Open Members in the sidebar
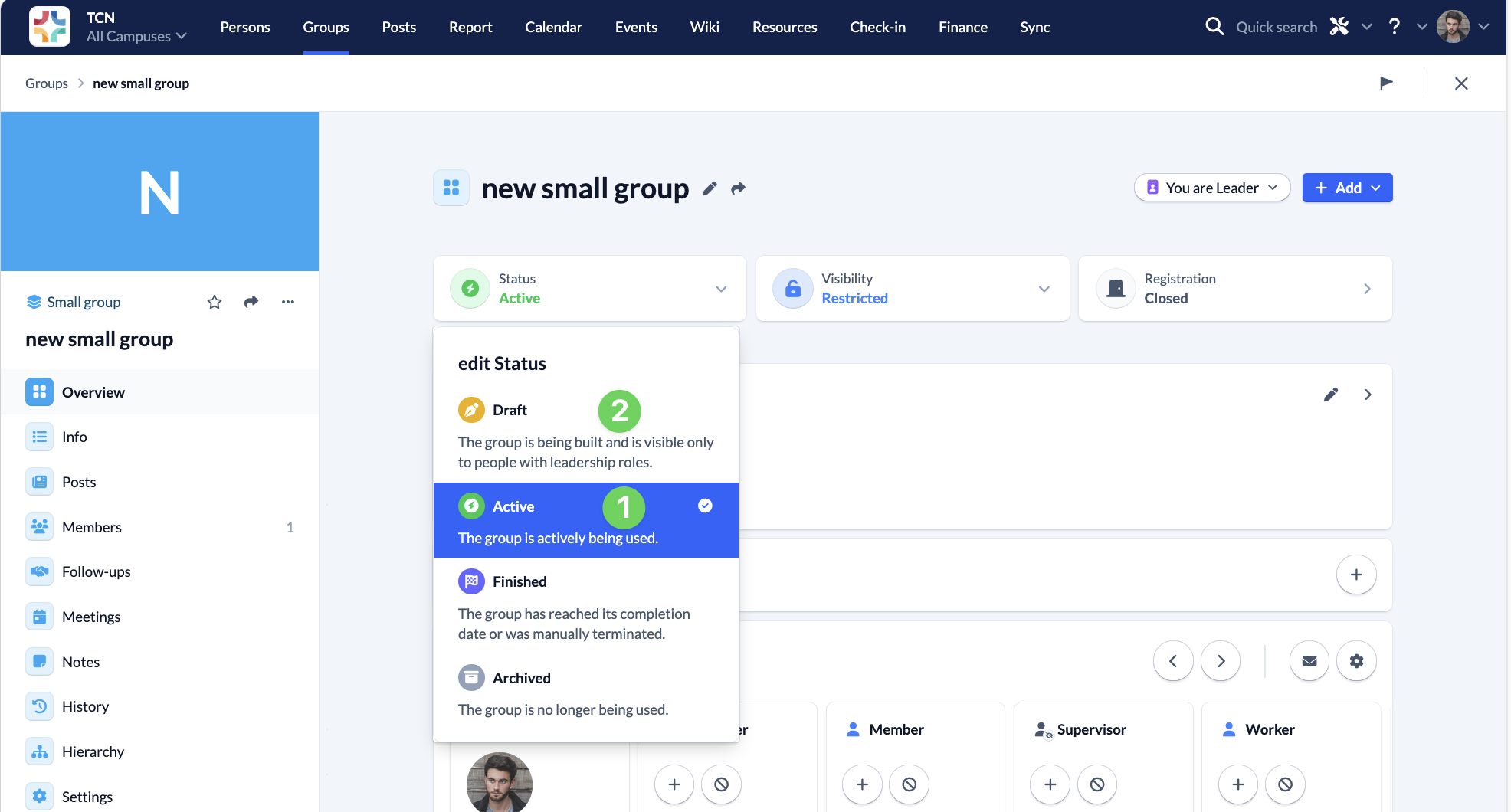 click(x=92, y=527)
